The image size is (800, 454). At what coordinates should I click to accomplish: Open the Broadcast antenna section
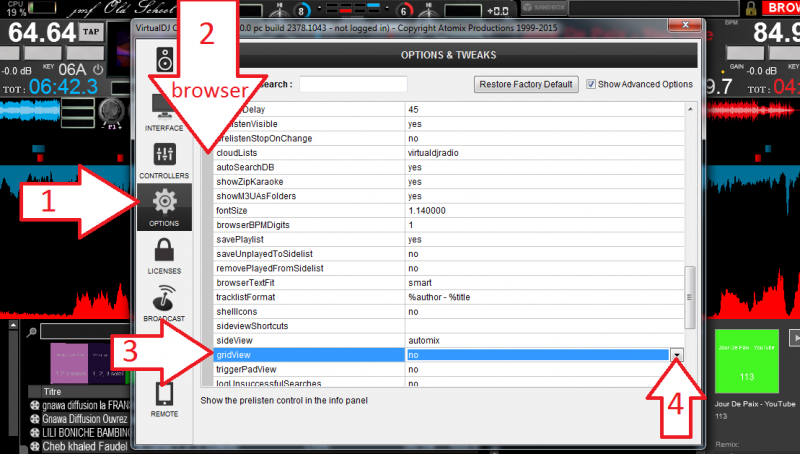164,304
